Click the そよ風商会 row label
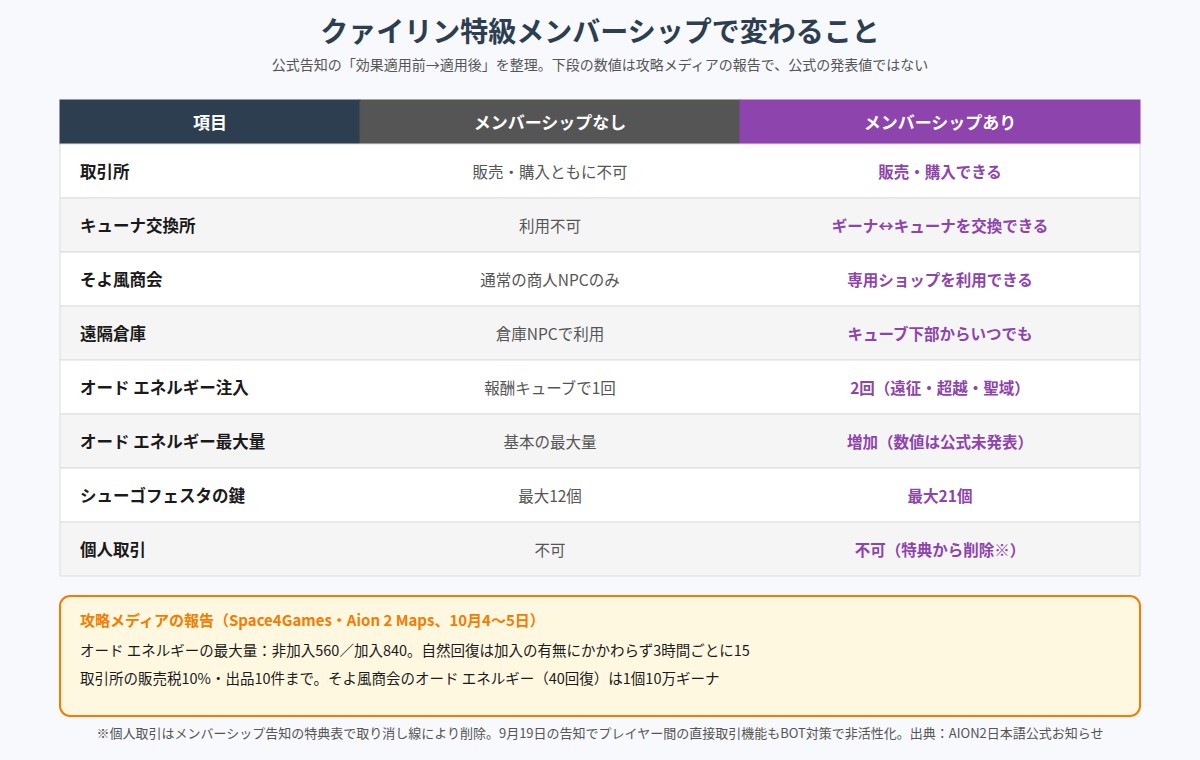 click(x=121, y=280)
